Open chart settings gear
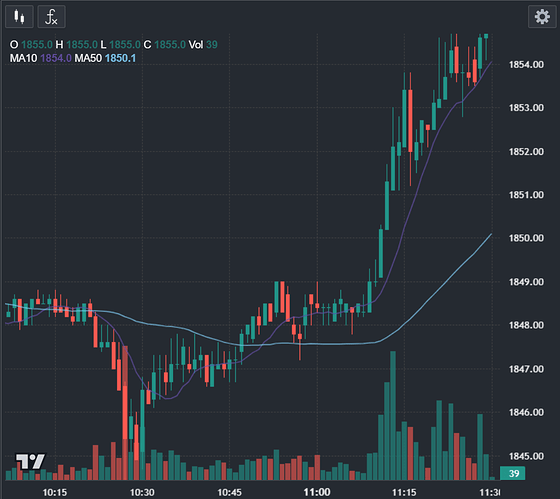This screenshot has height=499, width=560. (x=542, y=16)
